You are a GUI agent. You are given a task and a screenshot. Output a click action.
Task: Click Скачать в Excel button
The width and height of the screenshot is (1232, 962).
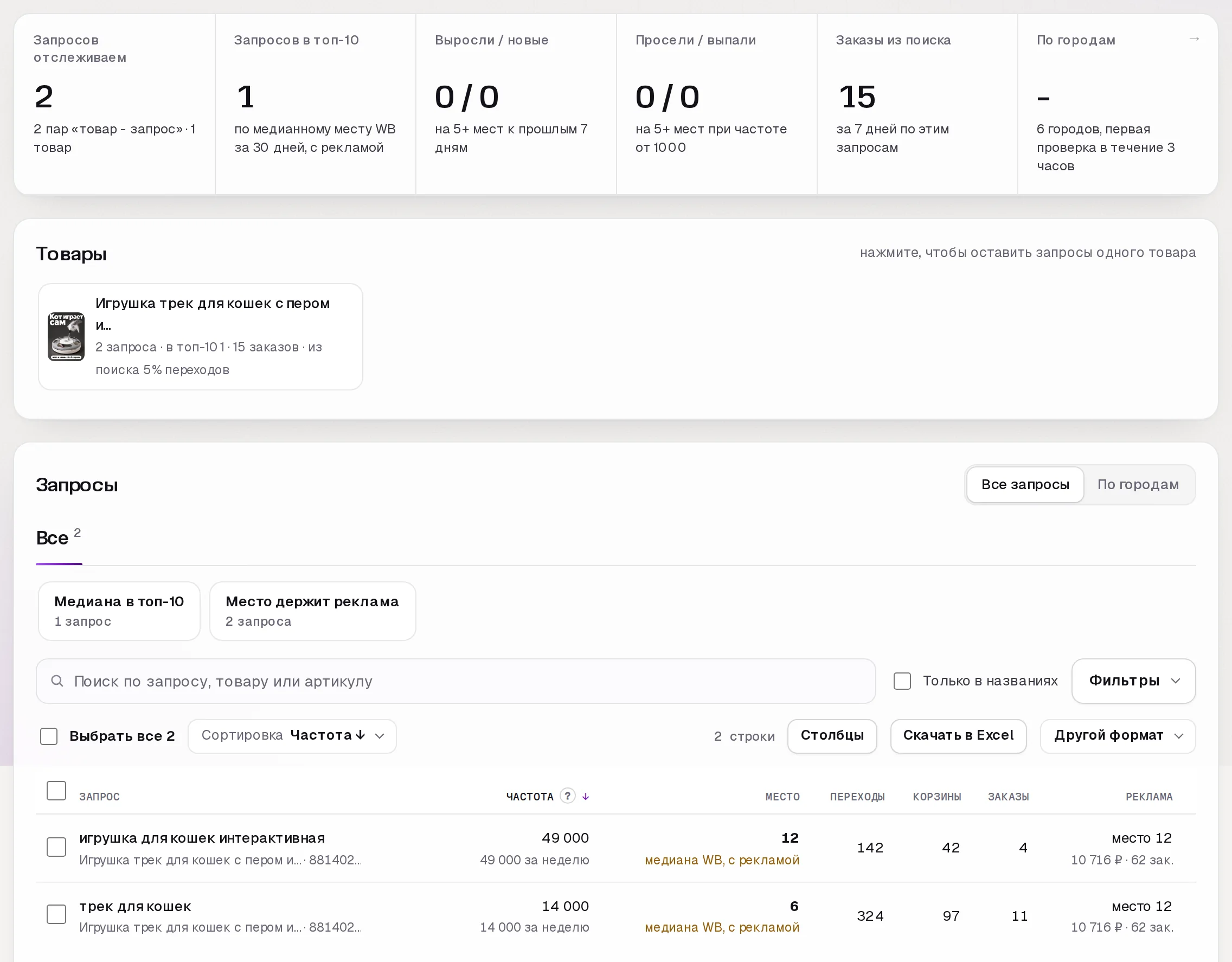click(x=958, y=736)
